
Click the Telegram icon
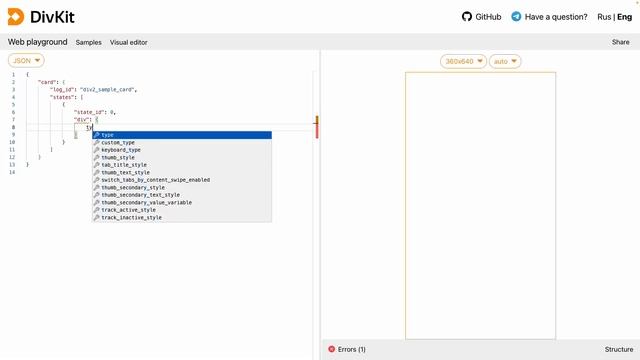(516, 17)
